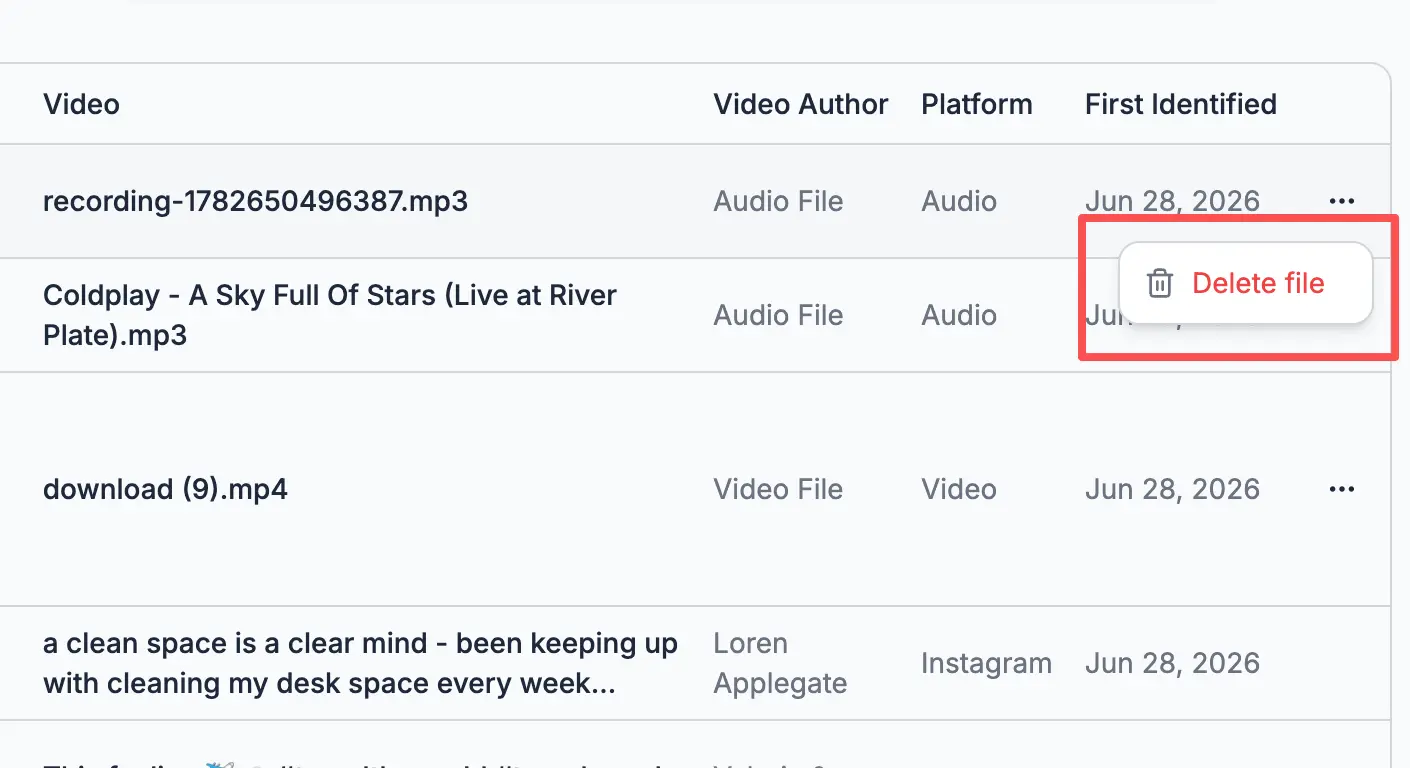Click the Video column header
Image resolution: width=1410 pixels, height=768 pixels.
[81, 104]
